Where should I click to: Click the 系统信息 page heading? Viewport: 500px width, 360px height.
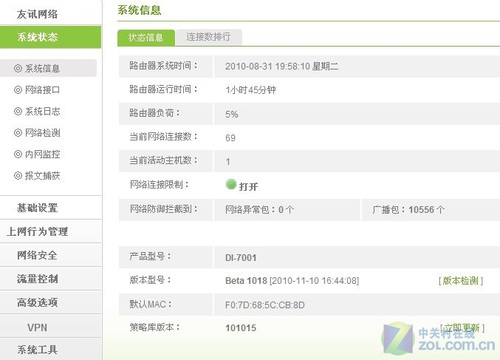click(x=139, y=10)
